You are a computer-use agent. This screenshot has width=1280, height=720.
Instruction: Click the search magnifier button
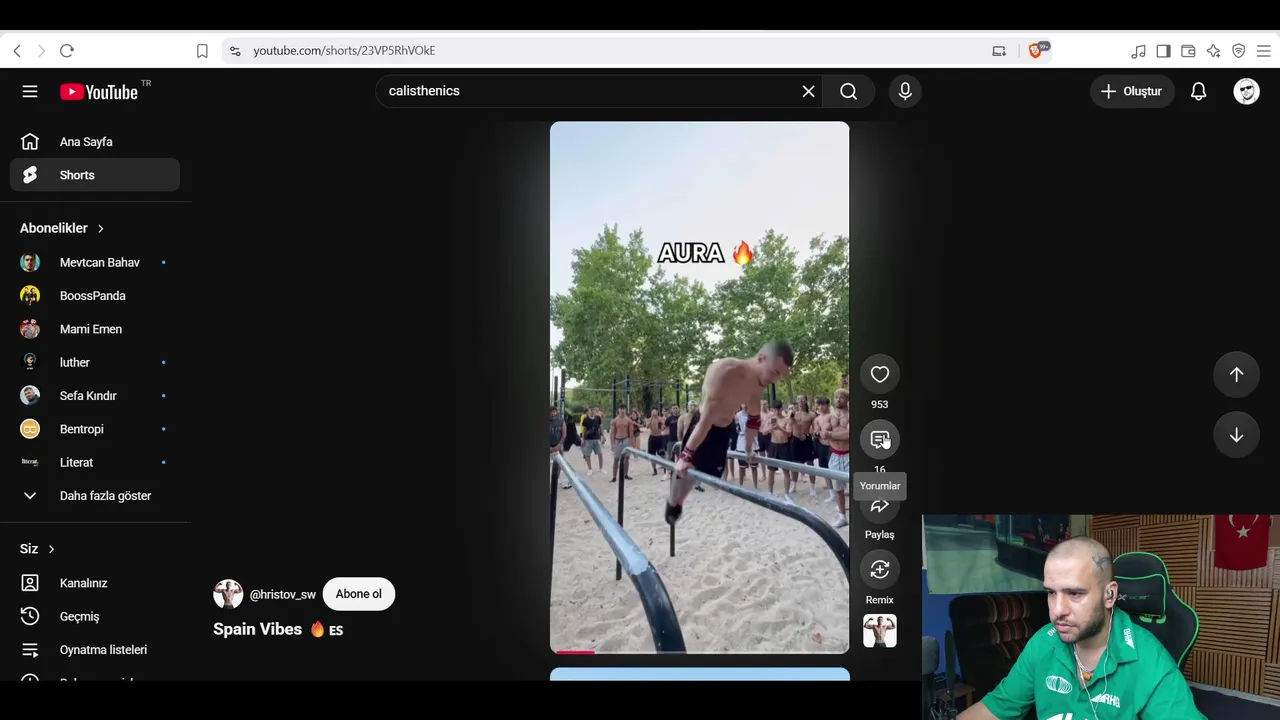849,91
